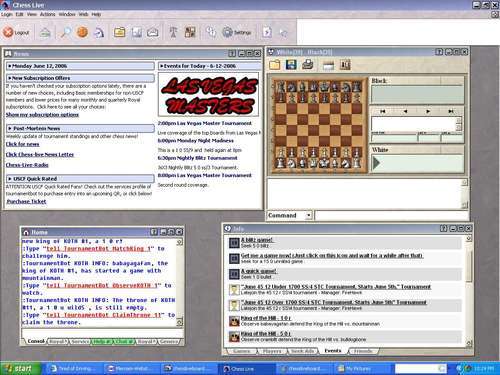Open the Window menu
The height and width of the screenshot is (375, 500).
click(x=67, y=14)
